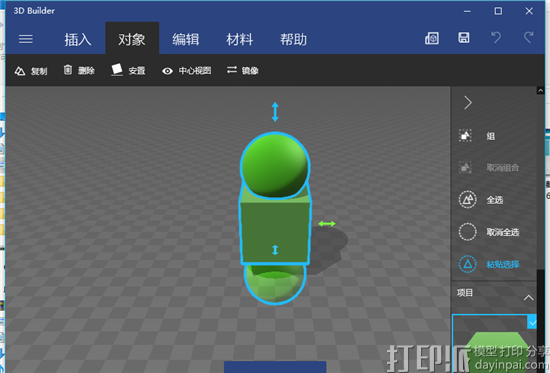Click the undo arrow button
This screenshot has width=550, height=373.
click(x=496, y=38)
